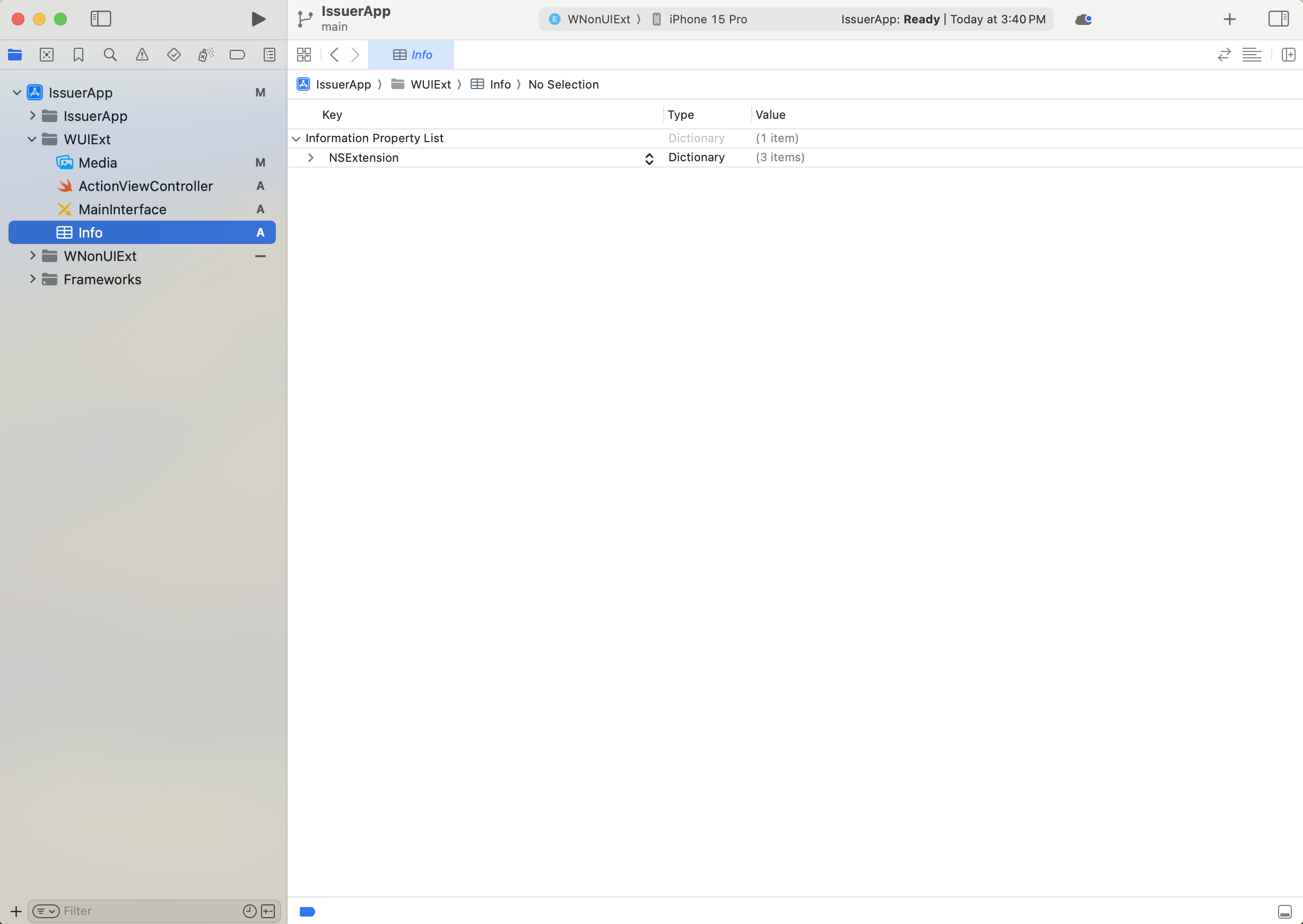Click the blue tag indicator at bottom

coord(307,911)
